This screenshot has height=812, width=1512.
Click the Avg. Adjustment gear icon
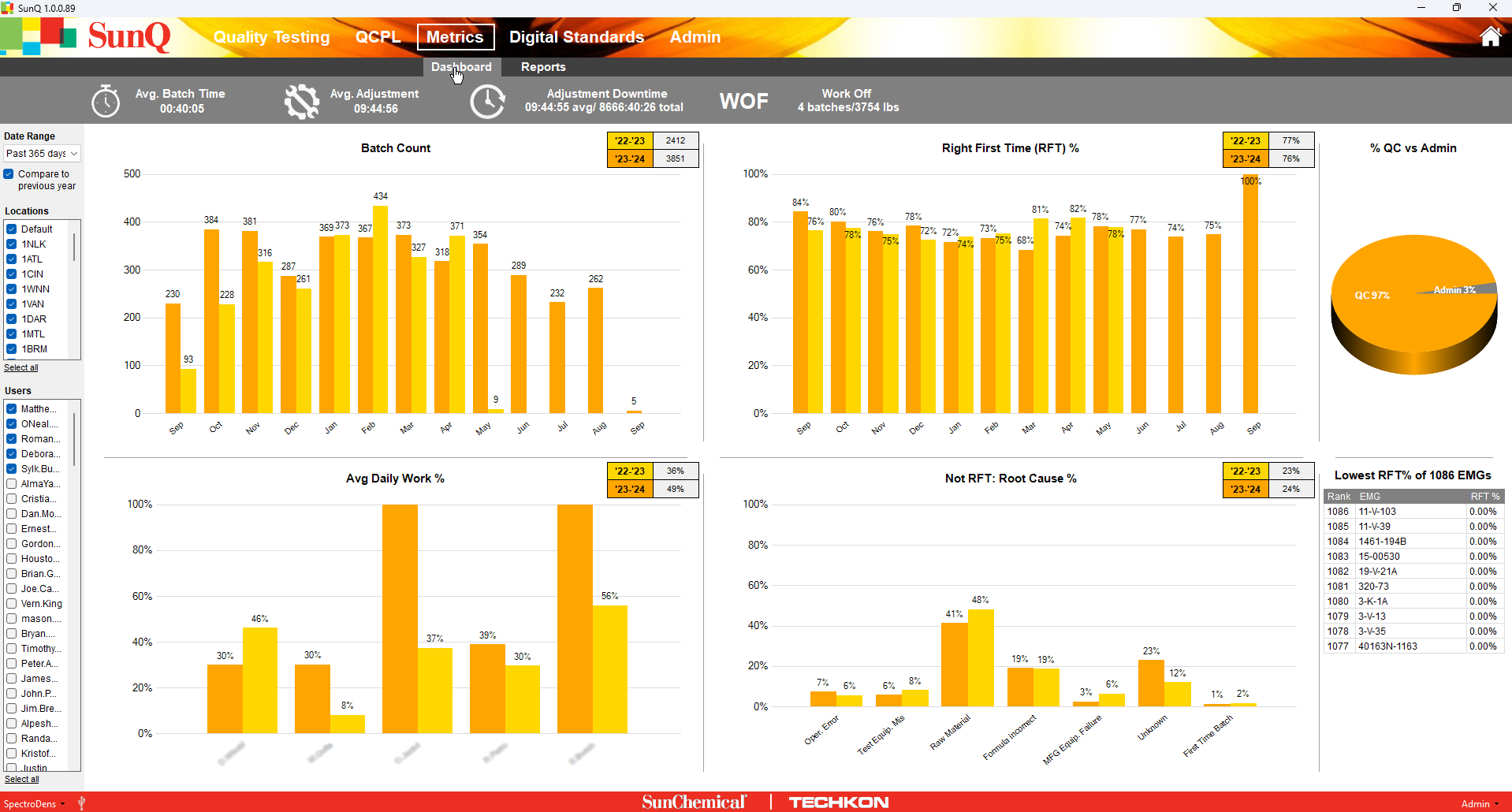click(302, 100)
